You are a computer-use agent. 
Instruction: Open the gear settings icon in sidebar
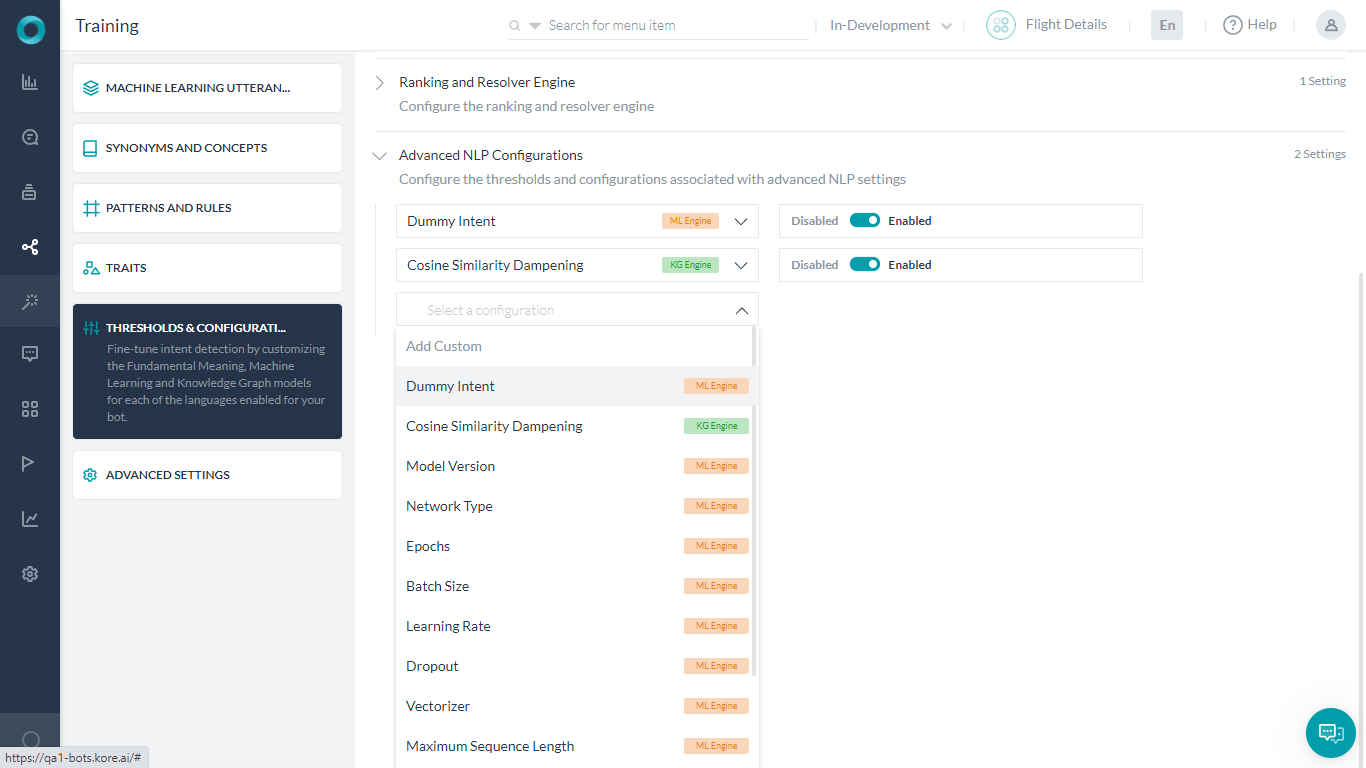coord(30,574)
